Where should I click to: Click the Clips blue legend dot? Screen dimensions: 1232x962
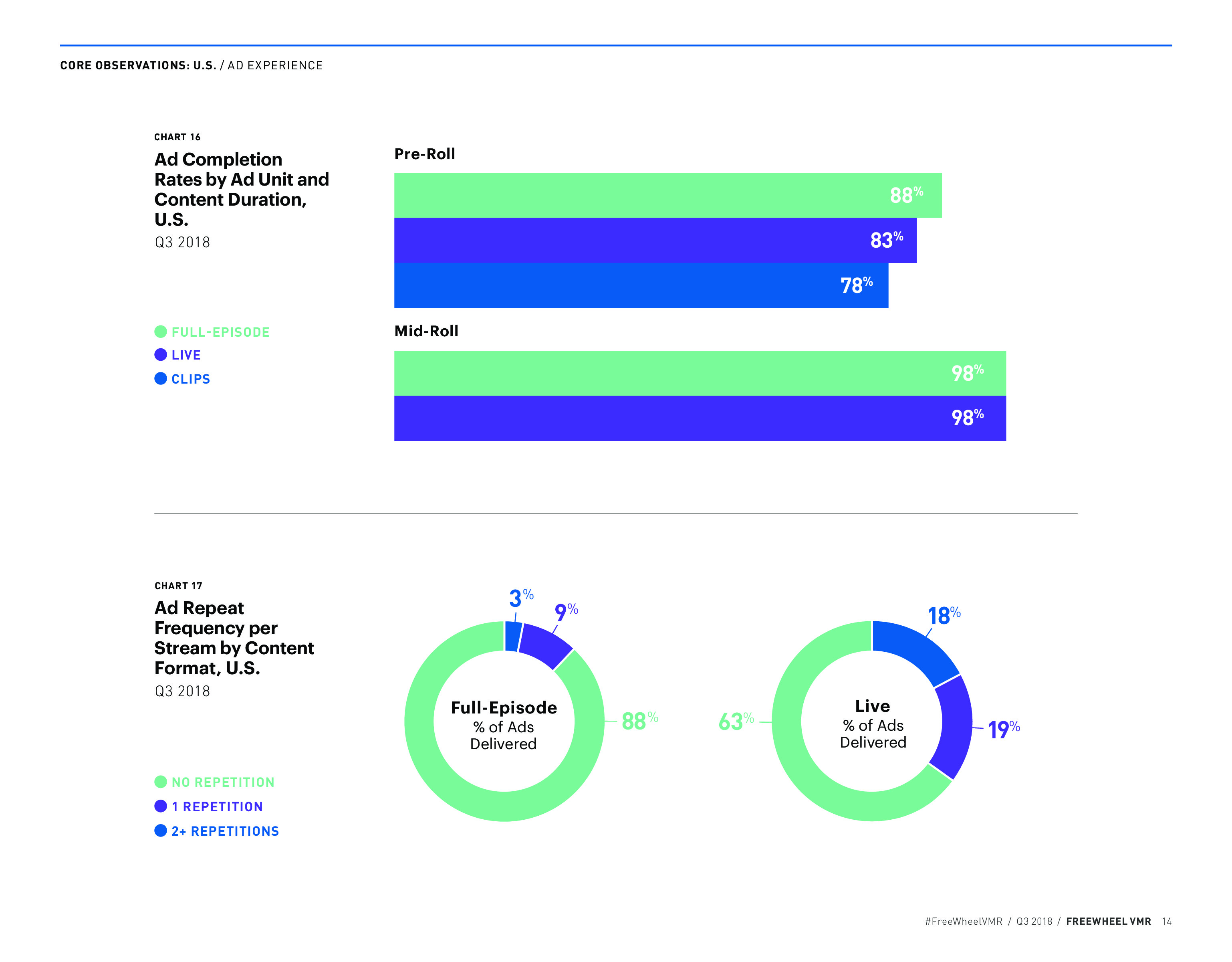(x=161, y=379)
